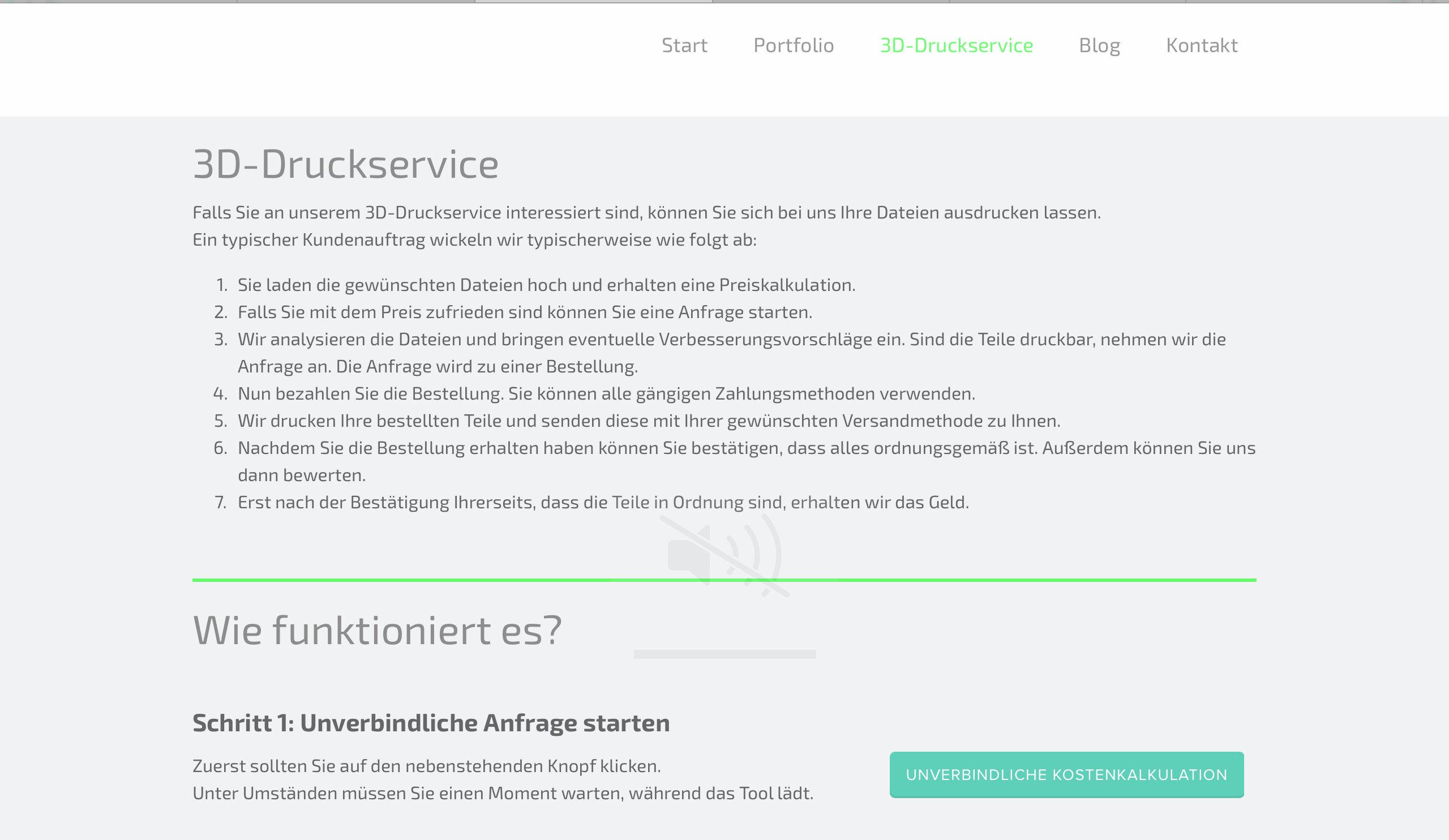Click list step 1 about uploading files

(x=546, y=285)
